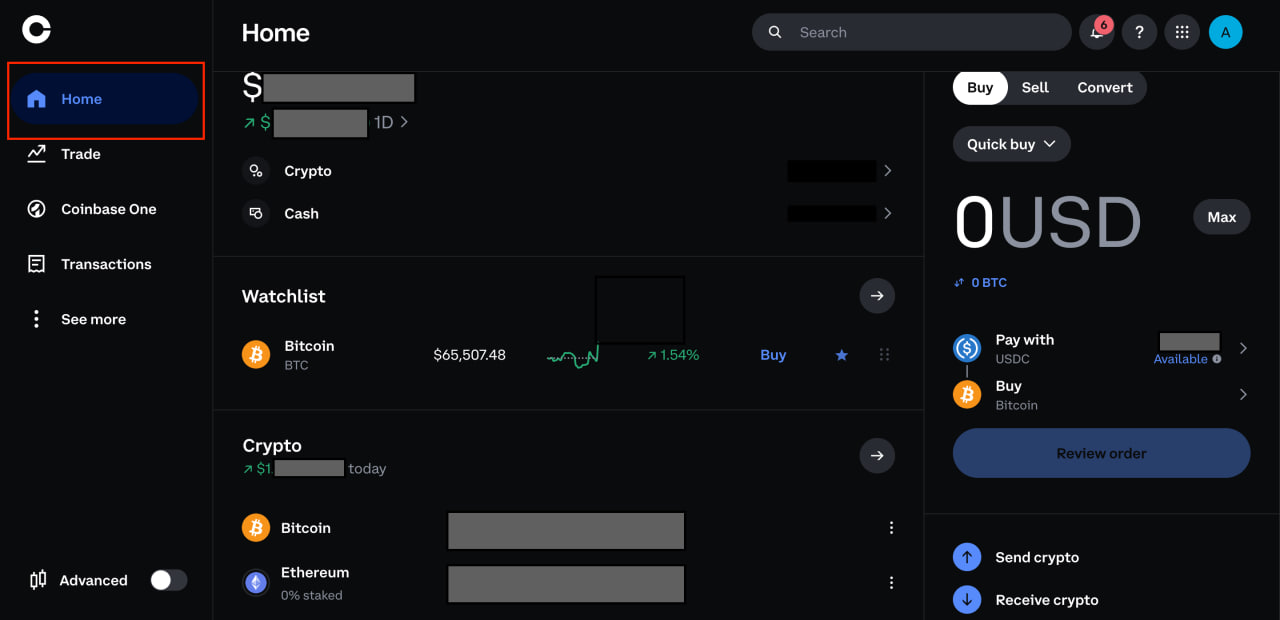
Task: Click Bitcoin icon in order panel
Action: (x=967, y=395)
